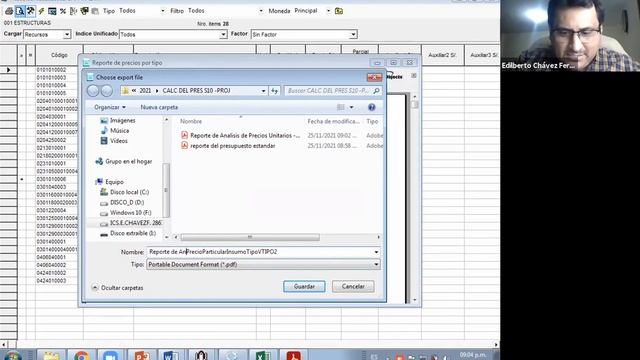The image size is (640, 360).
Task: Open Word from the taskbar
Action: 171,355
